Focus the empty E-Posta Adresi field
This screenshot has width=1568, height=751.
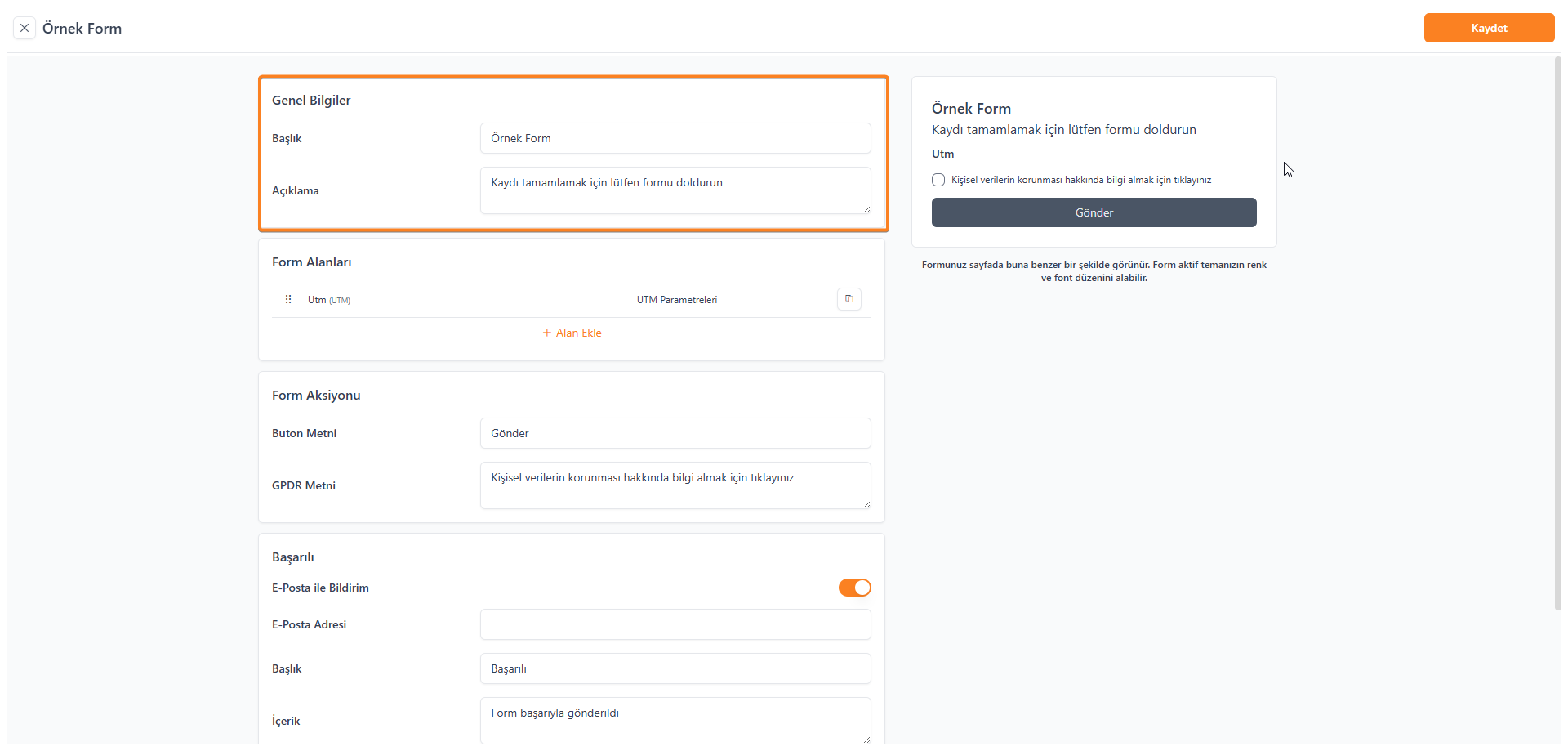point(675,624)
